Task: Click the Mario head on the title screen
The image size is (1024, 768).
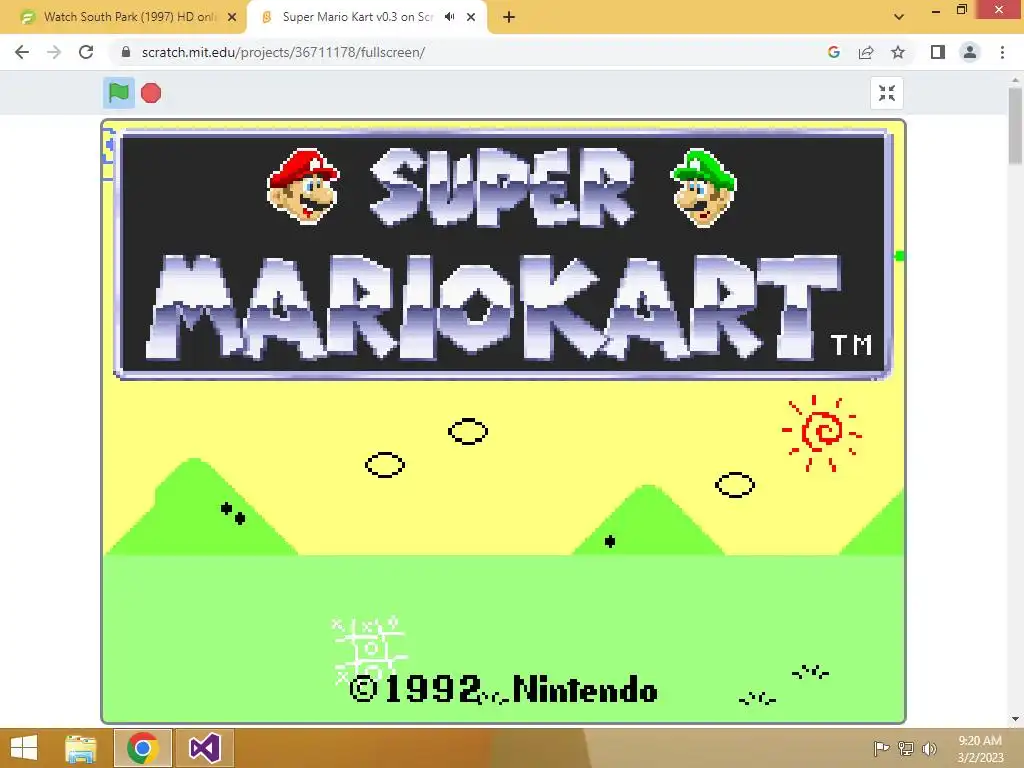Action: click(303, 186)
